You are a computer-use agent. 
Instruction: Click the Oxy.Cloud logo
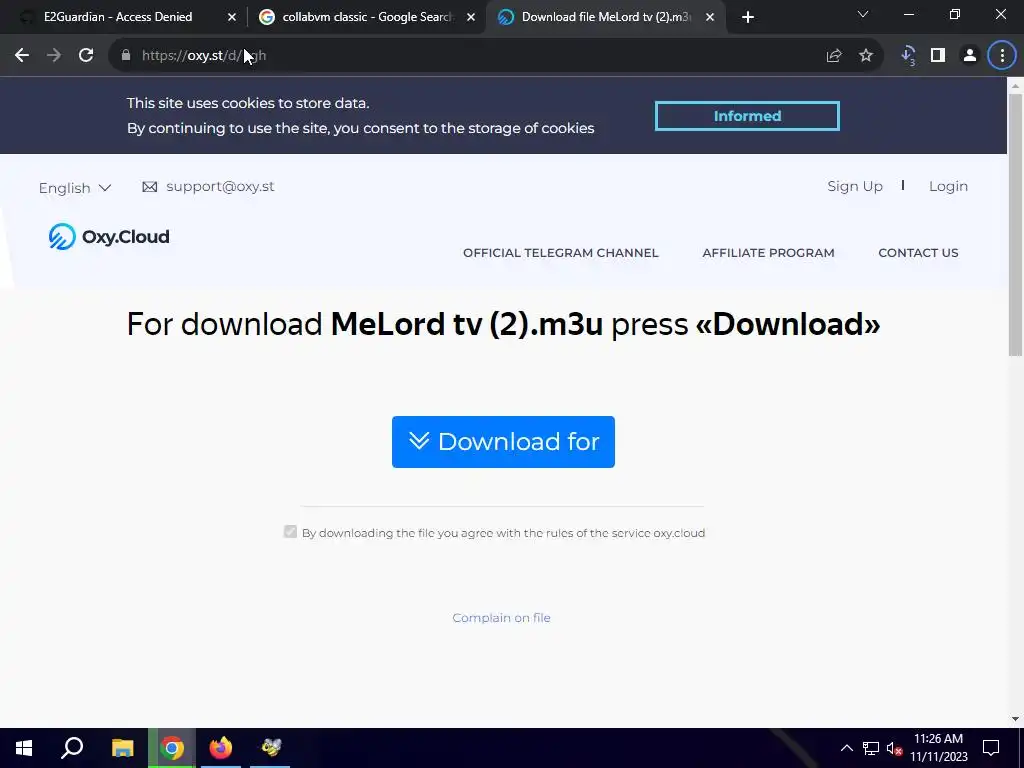click(109, 236)
